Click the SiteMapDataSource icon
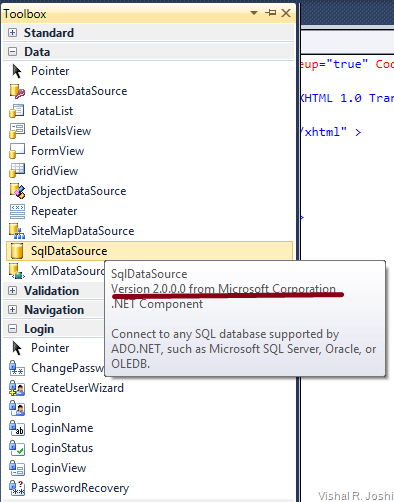The height and width of the screenshot is (502, 394). click(x=17, y=231)
